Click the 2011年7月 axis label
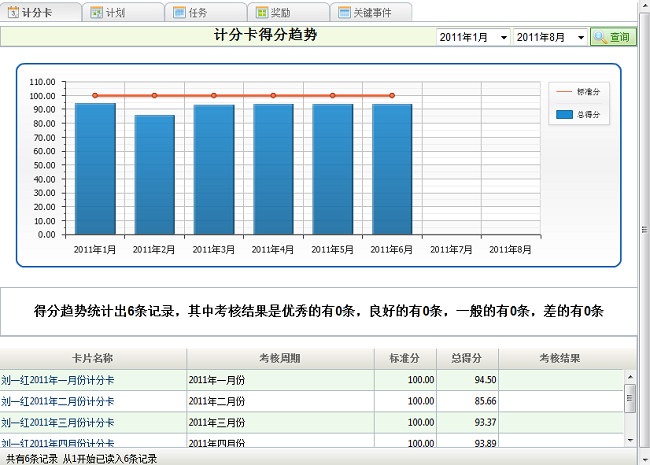 451,249
